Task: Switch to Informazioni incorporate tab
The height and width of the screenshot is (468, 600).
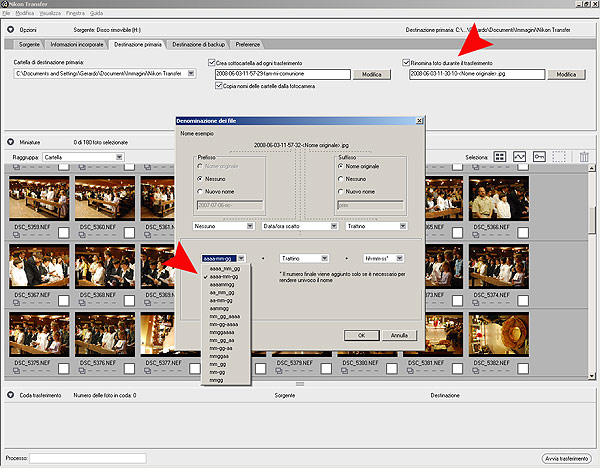Action: [77, 44]
